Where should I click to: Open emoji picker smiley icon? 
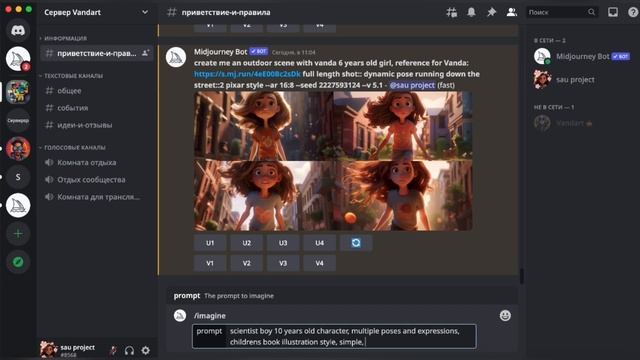tap(505, 316)
